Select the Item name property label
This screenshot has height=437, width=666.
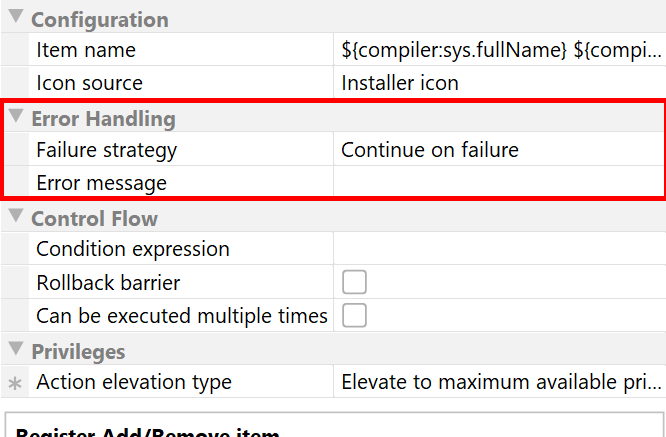(86, 50)
